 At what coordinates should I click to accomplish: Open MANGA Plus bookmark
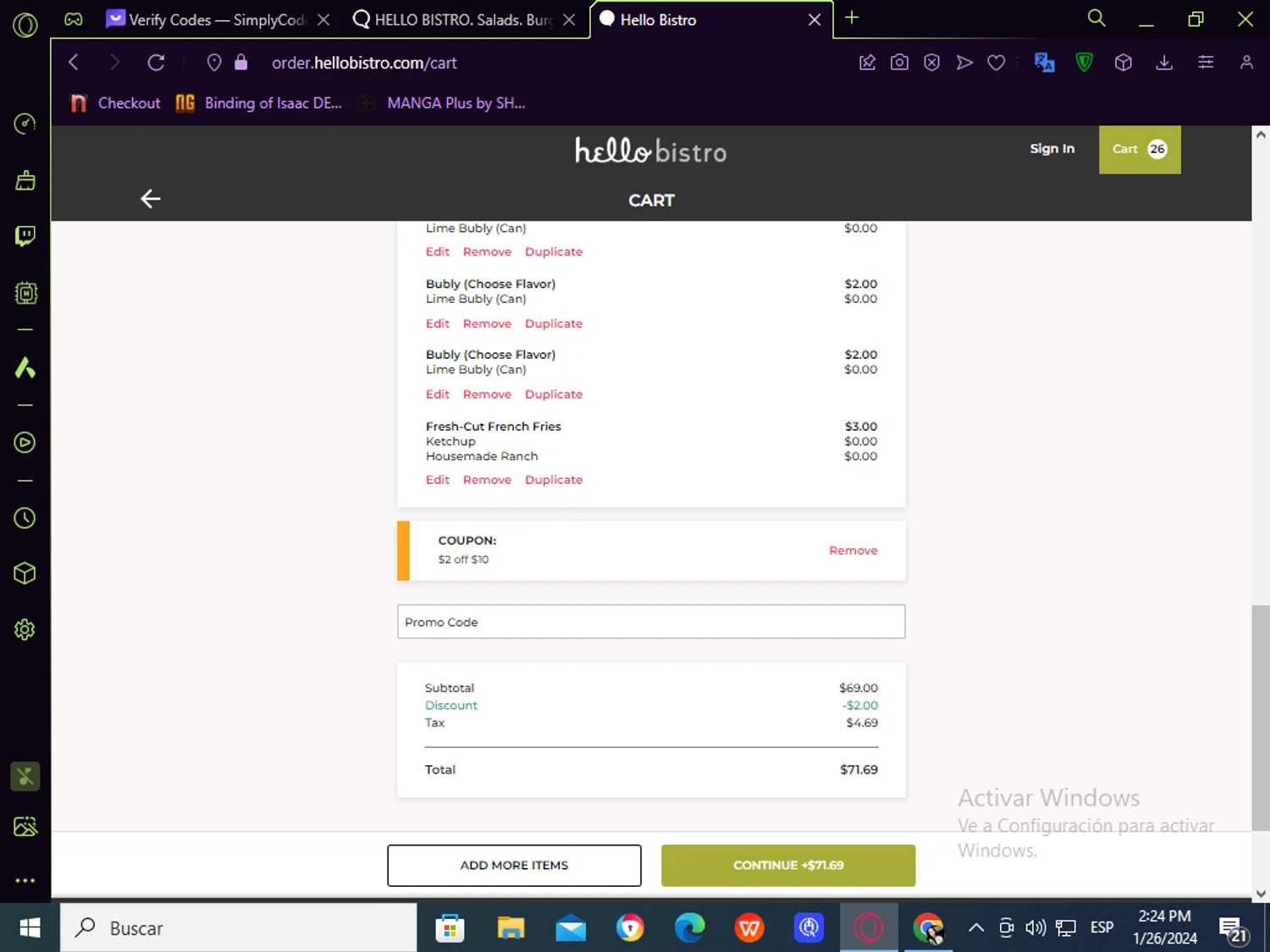point(442,103)
